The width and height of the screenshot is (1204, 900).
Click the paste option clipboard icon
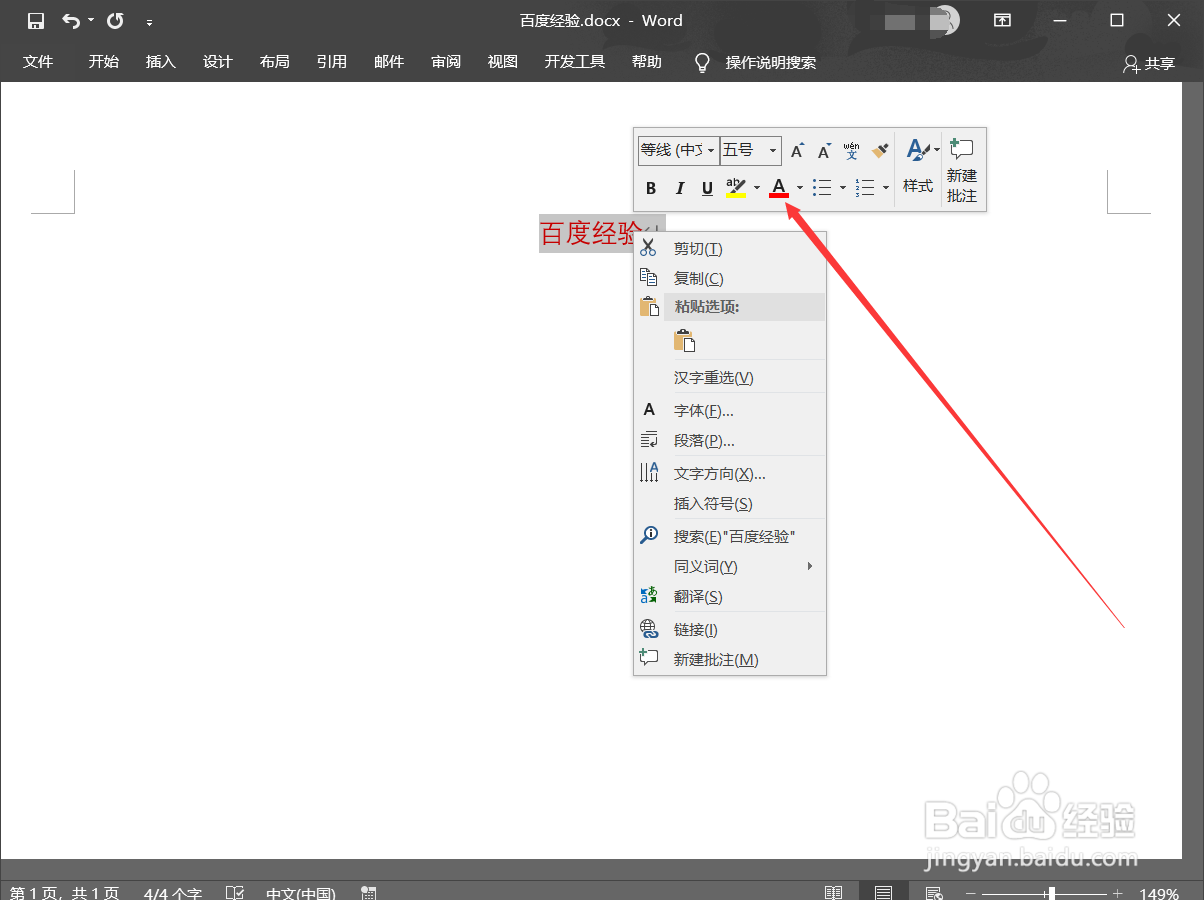coord(684,341)
